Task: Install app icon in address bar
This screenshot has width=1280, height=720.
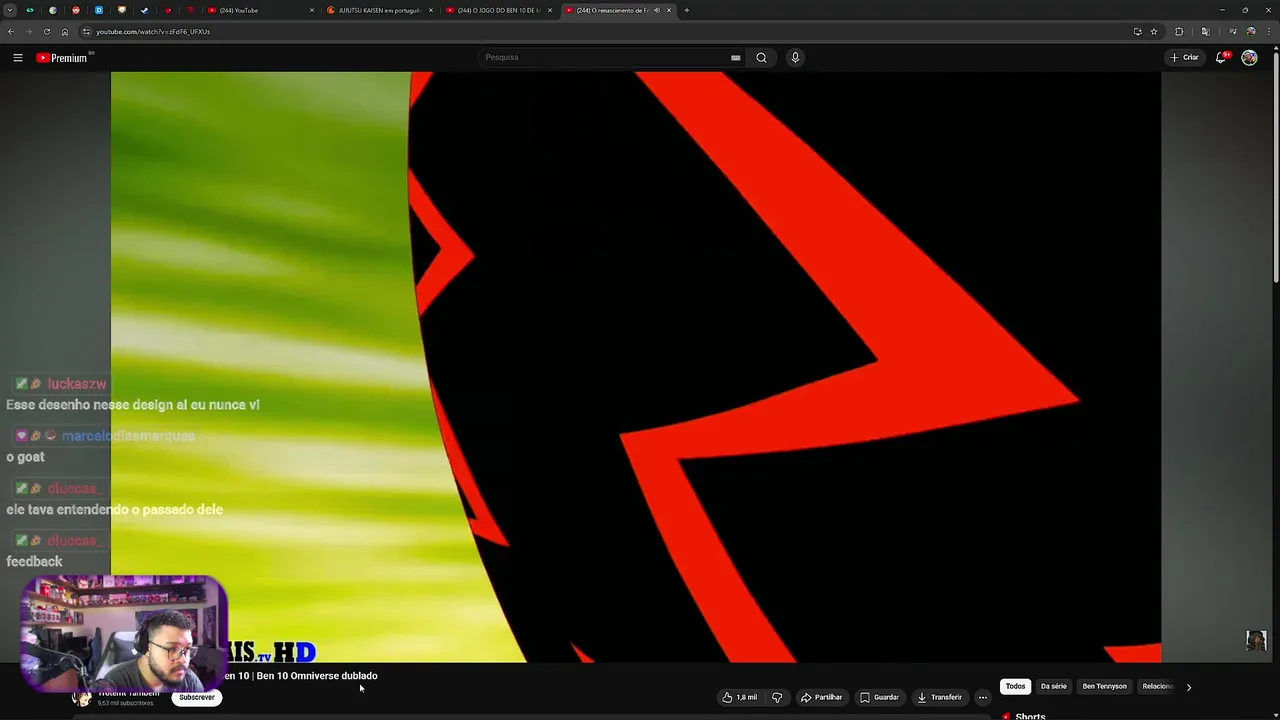Action: click(1137, 31)
